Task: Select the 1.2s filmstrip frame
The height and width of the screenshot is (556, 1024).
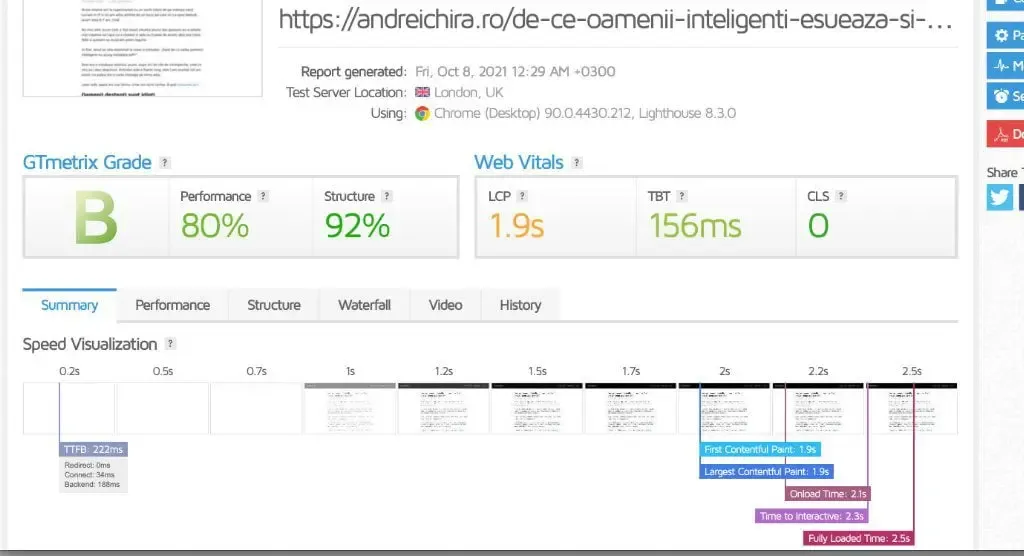Action: (x=443, y=408)
